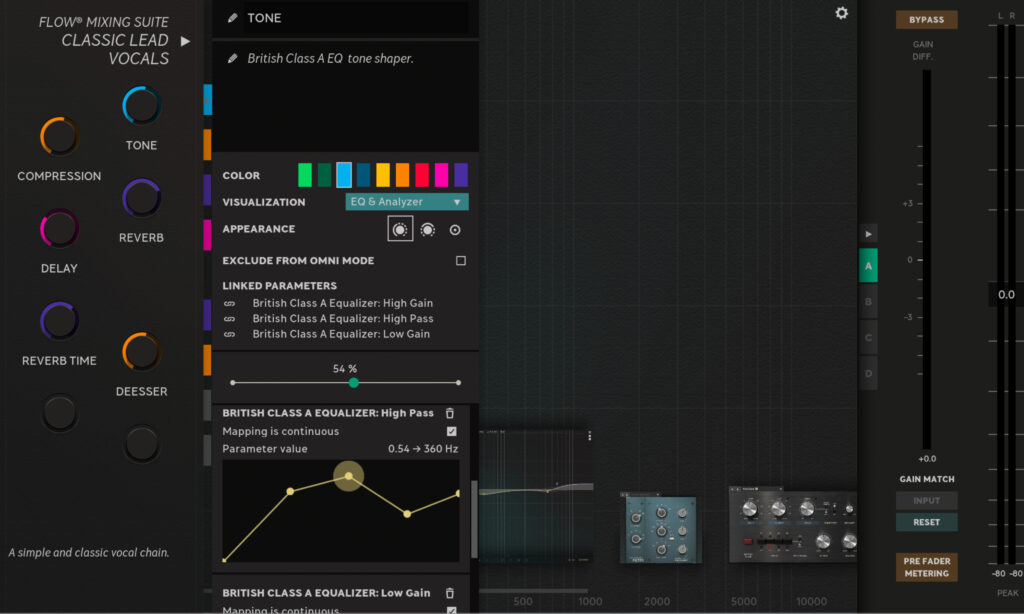Click the play arrow beside Classic Lead Vocals
This screenshot has width=1024, height=614.
[x=185, y=41]
